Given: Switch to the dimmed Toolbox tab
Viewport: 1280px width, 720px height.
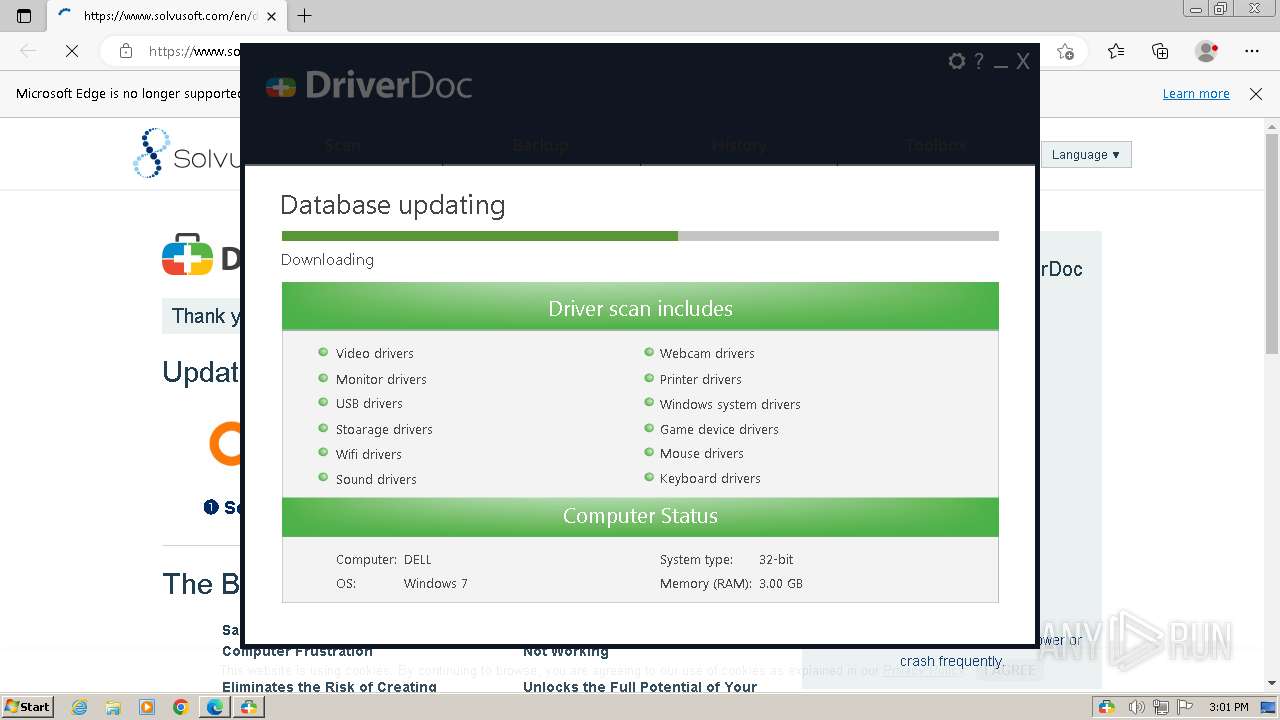Looking at the screenshot, I should click(x=937, y=145).
